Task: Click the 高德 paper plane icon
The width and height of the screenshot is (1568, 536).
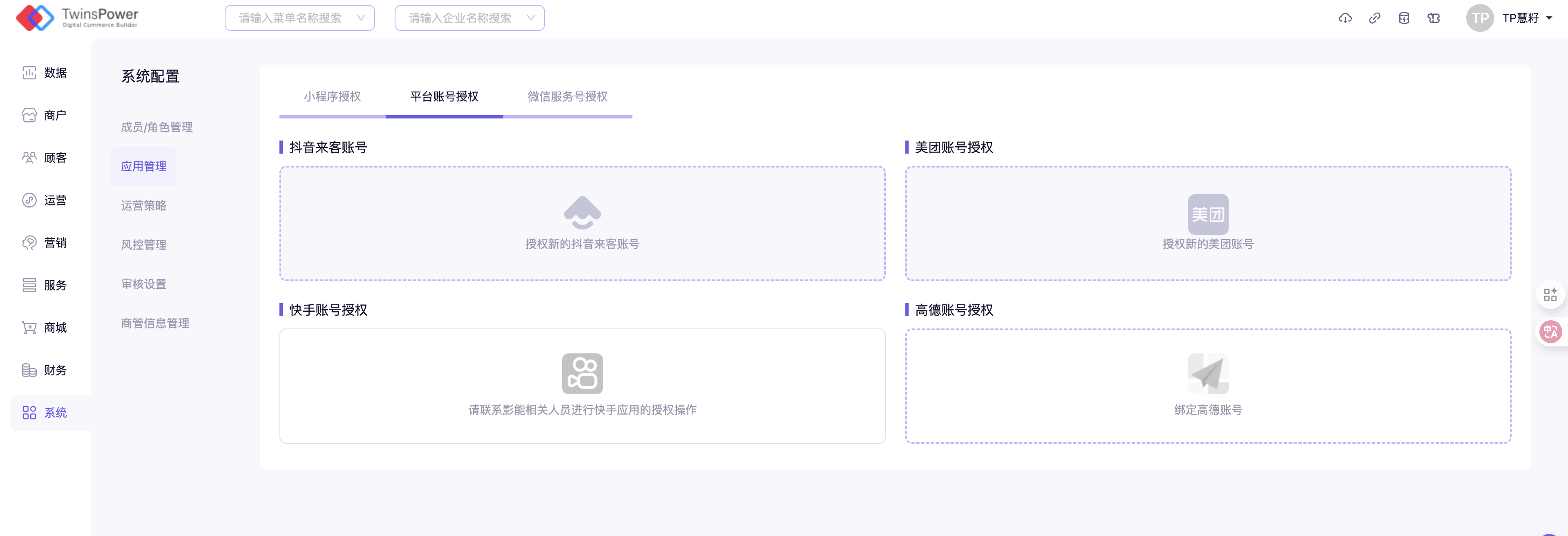Action: tap(1208, 373)
